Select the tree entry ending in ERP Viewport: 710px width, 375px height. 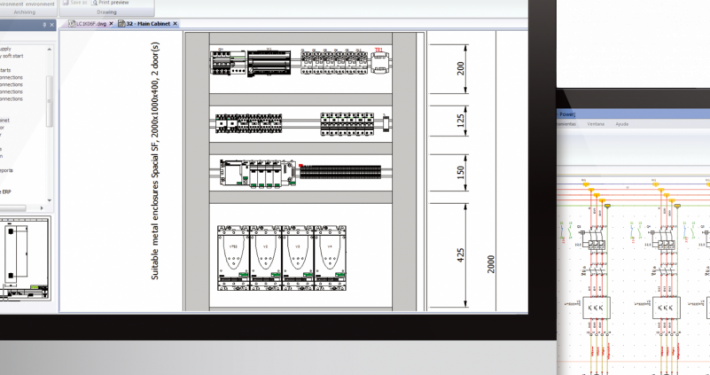[x=5, y=192]
